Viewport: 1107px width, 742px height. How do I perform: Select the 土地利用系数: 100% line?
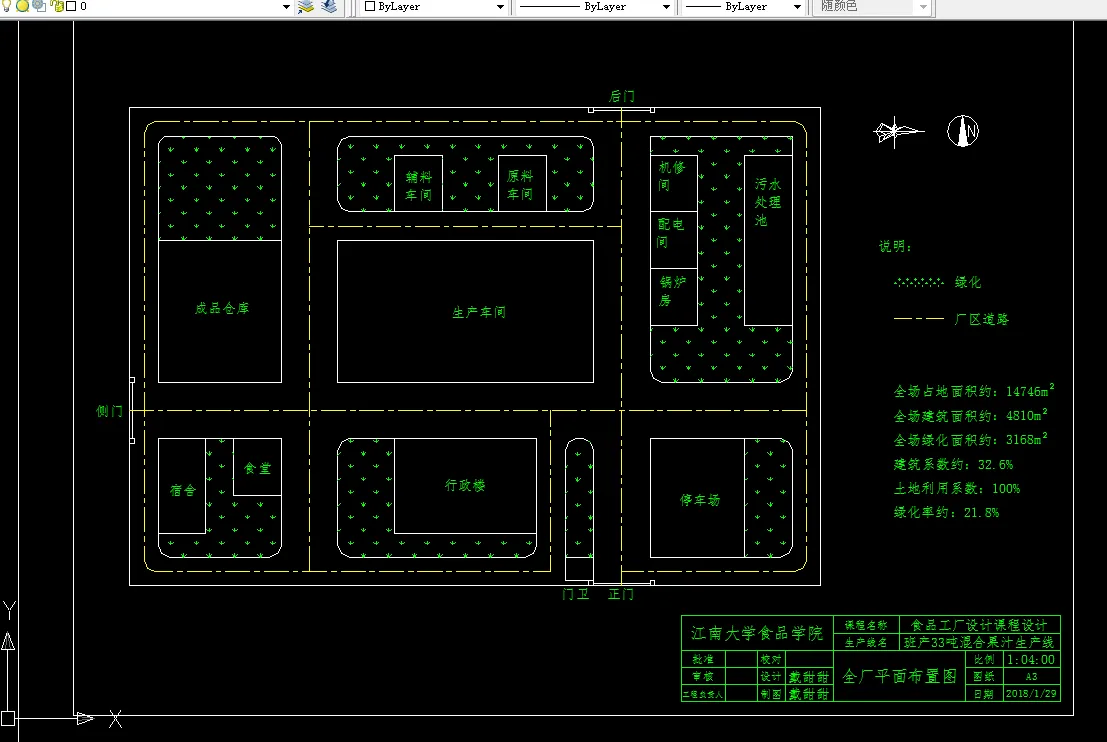(x=957, y=489)
